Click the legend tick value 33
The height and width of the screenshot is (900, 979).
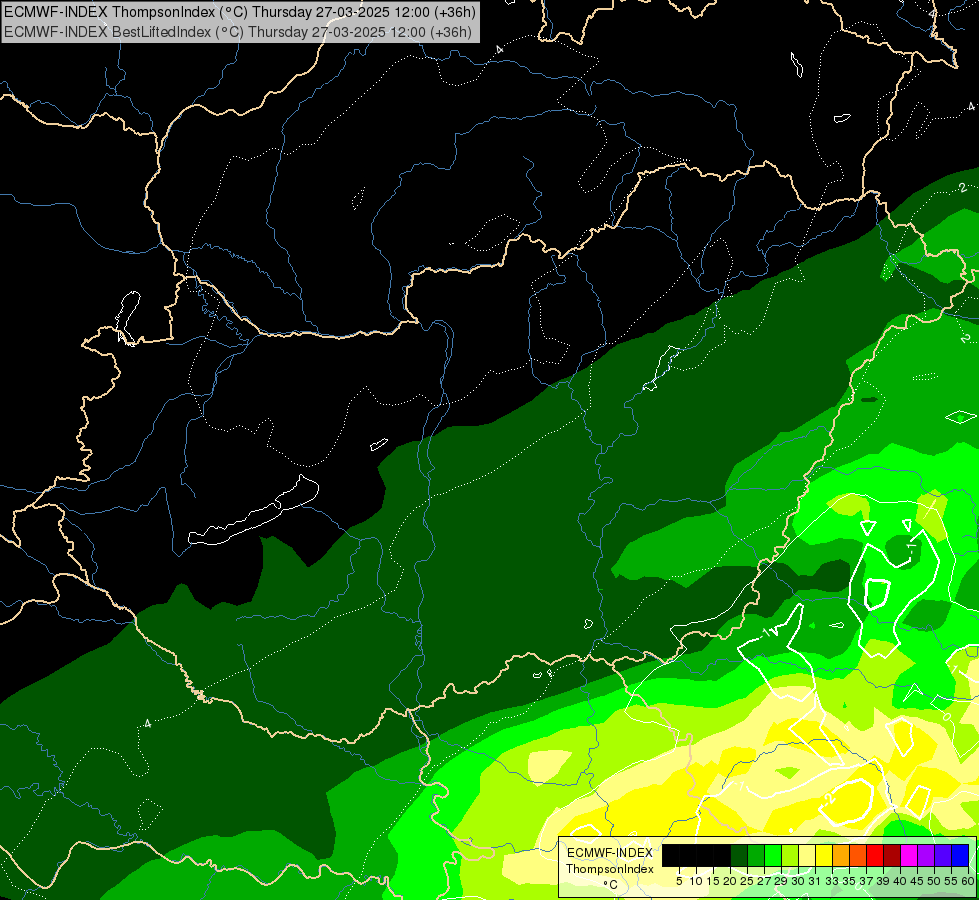click(x=833, y=881)
